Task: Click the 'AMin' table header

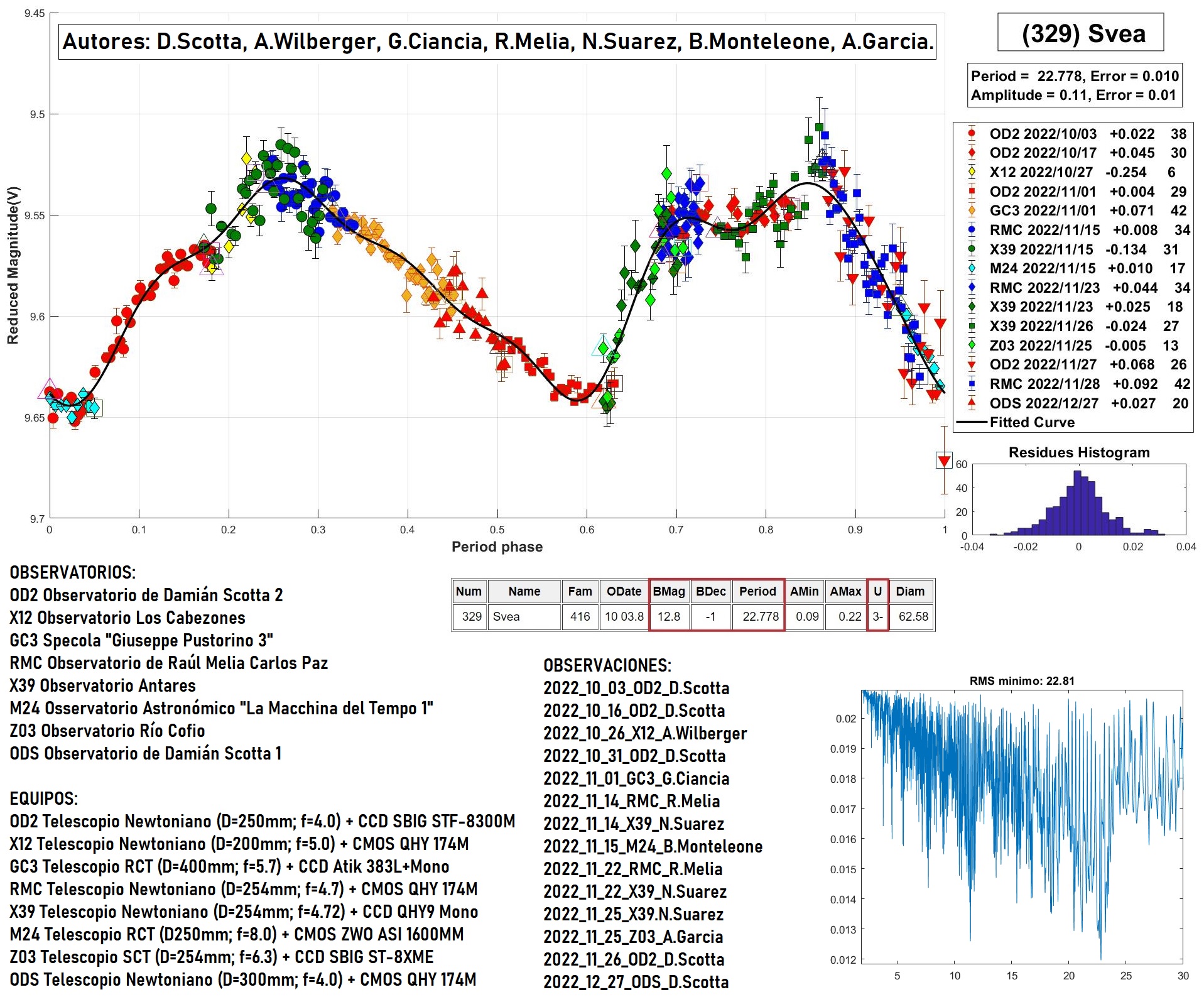Action: pos(804,591)
